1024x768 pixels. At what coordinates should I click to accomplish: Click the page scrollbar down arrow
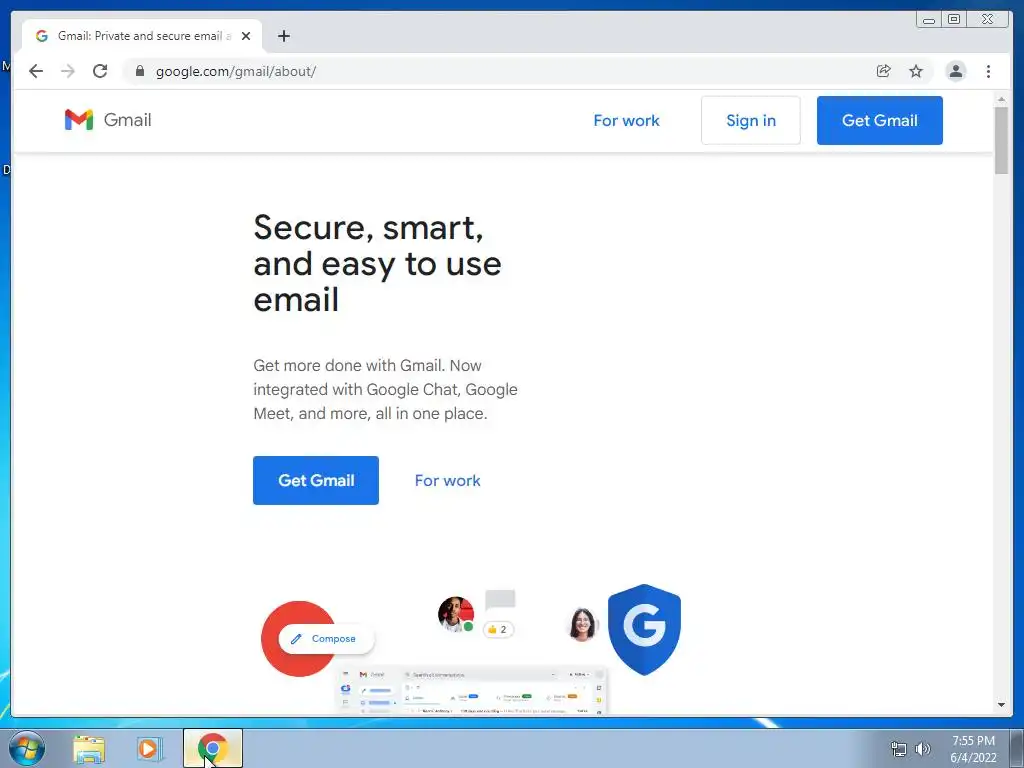(1001, 705)
